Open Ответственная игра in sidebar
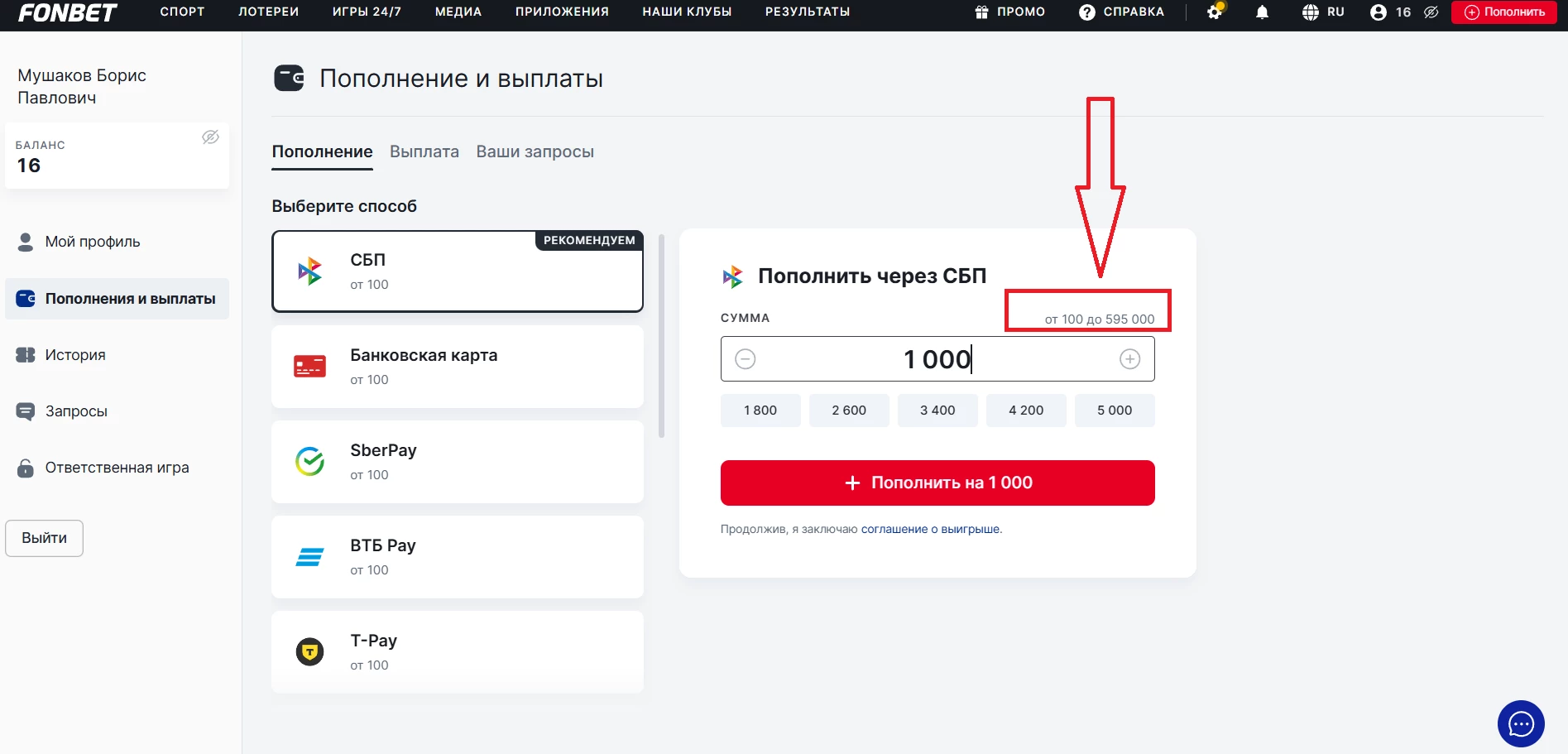This screenshot has height=754, width=1568. [x=117, y=468]
